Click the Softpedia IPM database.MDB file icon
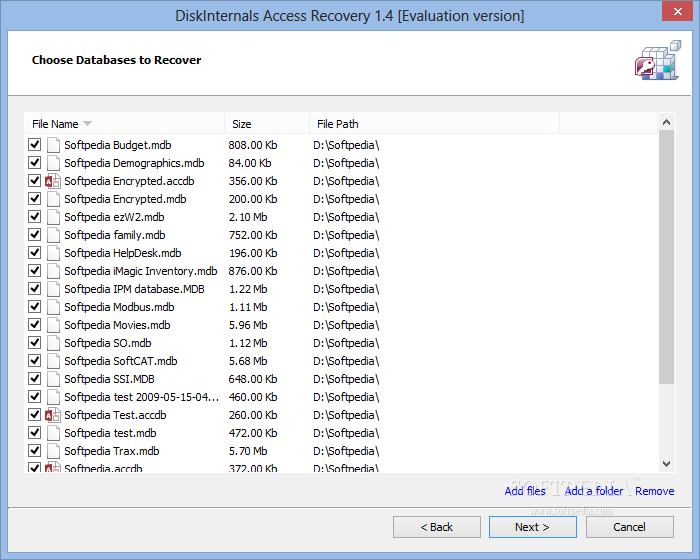This screenshot has height=560, width=700. [53, 289]
